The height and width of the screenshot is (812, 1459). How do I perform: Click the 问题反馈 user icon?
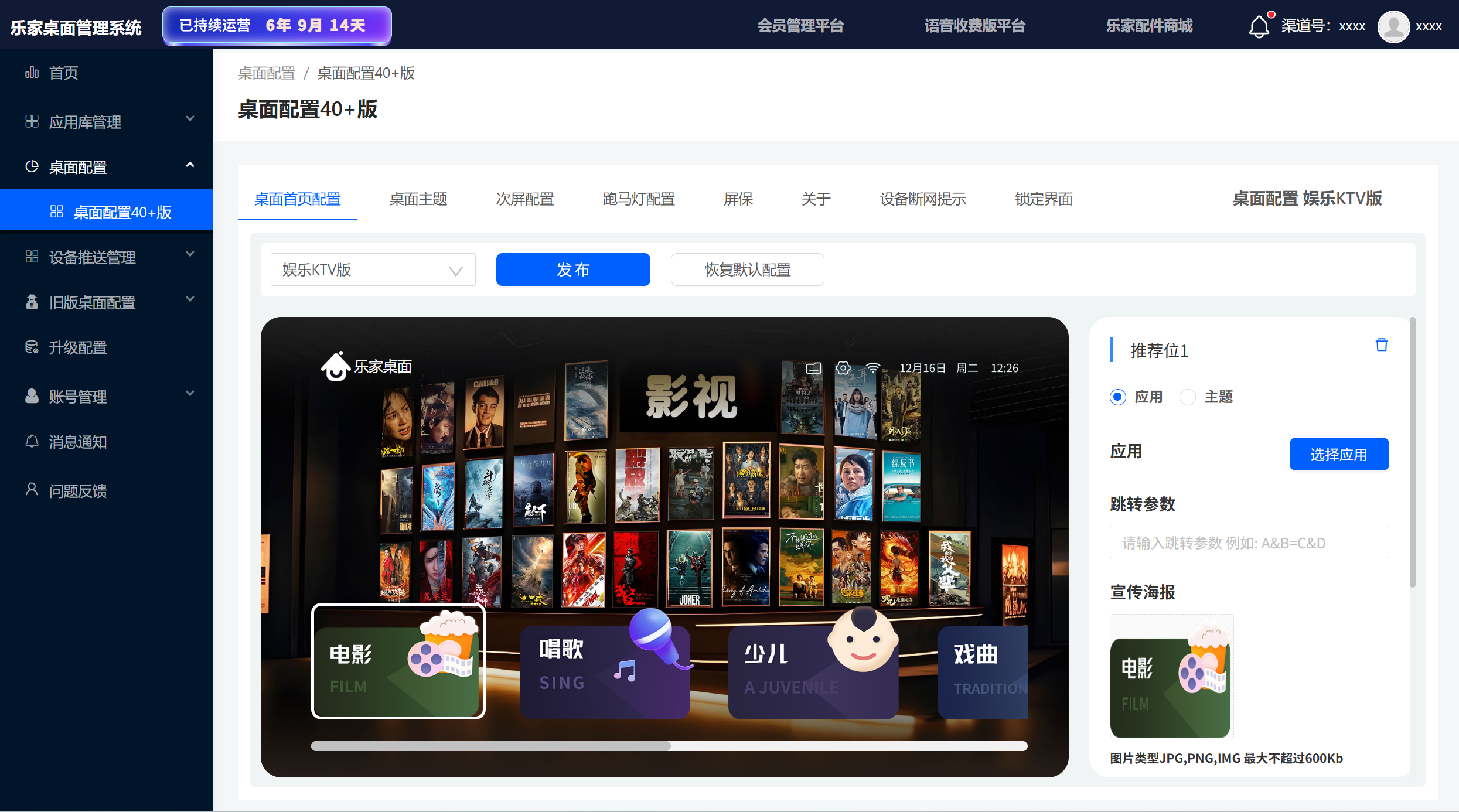click(32, 489)
